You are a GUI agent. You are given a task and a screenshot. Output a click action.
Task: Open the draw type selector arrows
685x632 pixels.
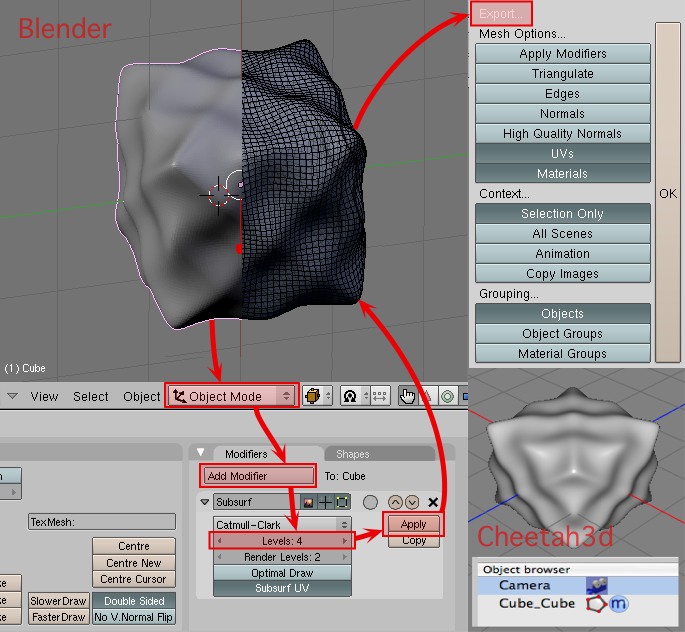click(328, 397)
